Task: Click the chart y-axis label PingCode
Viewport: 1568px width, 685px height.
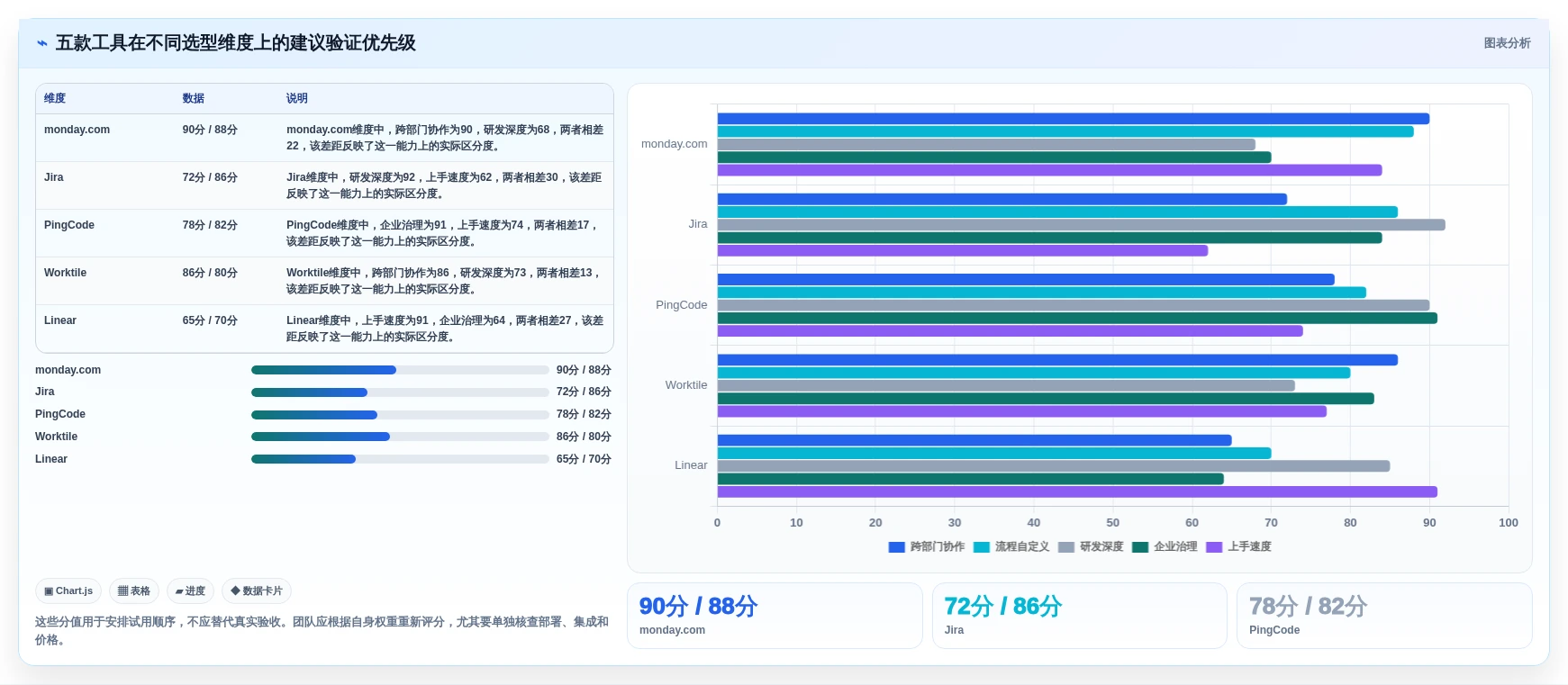Action: (x=682, y=305)
